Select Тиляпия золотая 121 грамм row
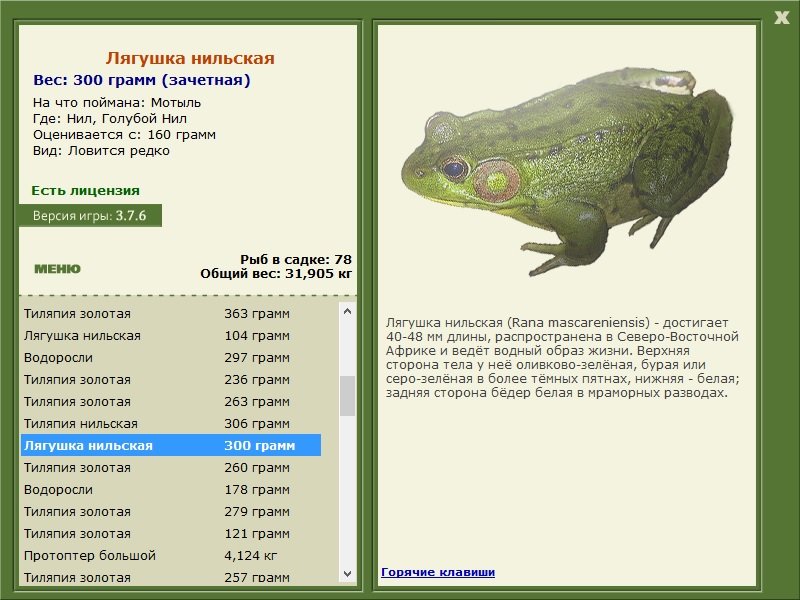This screenshot has height=600, width=800. tap(170, 533)
